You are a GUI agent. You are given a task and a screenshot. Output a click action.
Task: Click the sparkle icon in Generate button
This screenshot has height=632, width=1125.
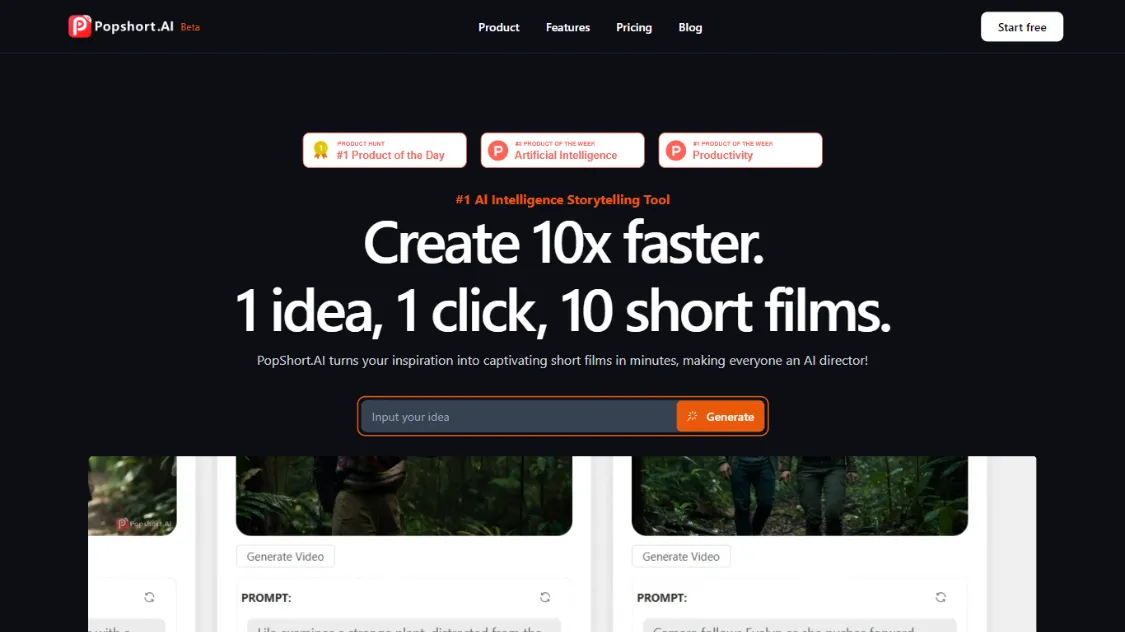[692, 416]
